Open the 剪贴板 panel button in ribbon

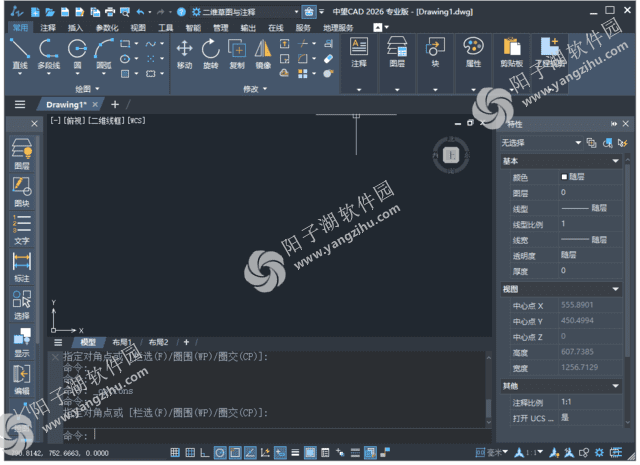click(512, 64)
